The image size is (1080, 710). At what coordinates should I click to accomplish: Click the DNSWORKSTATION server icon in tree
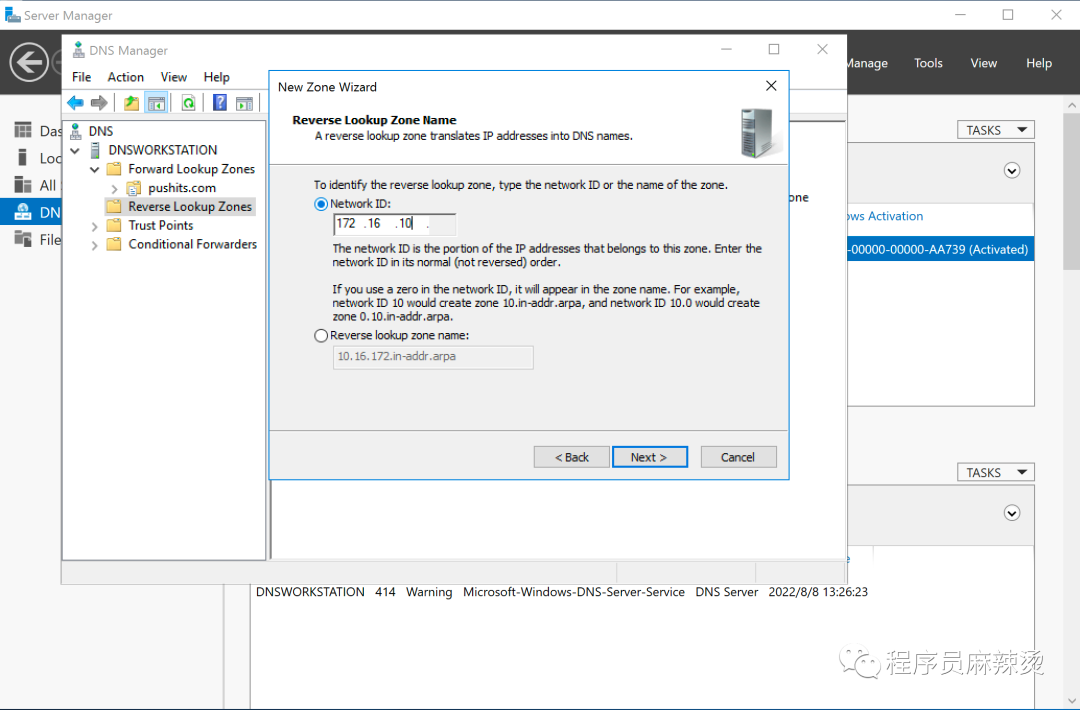click(96, 150)
